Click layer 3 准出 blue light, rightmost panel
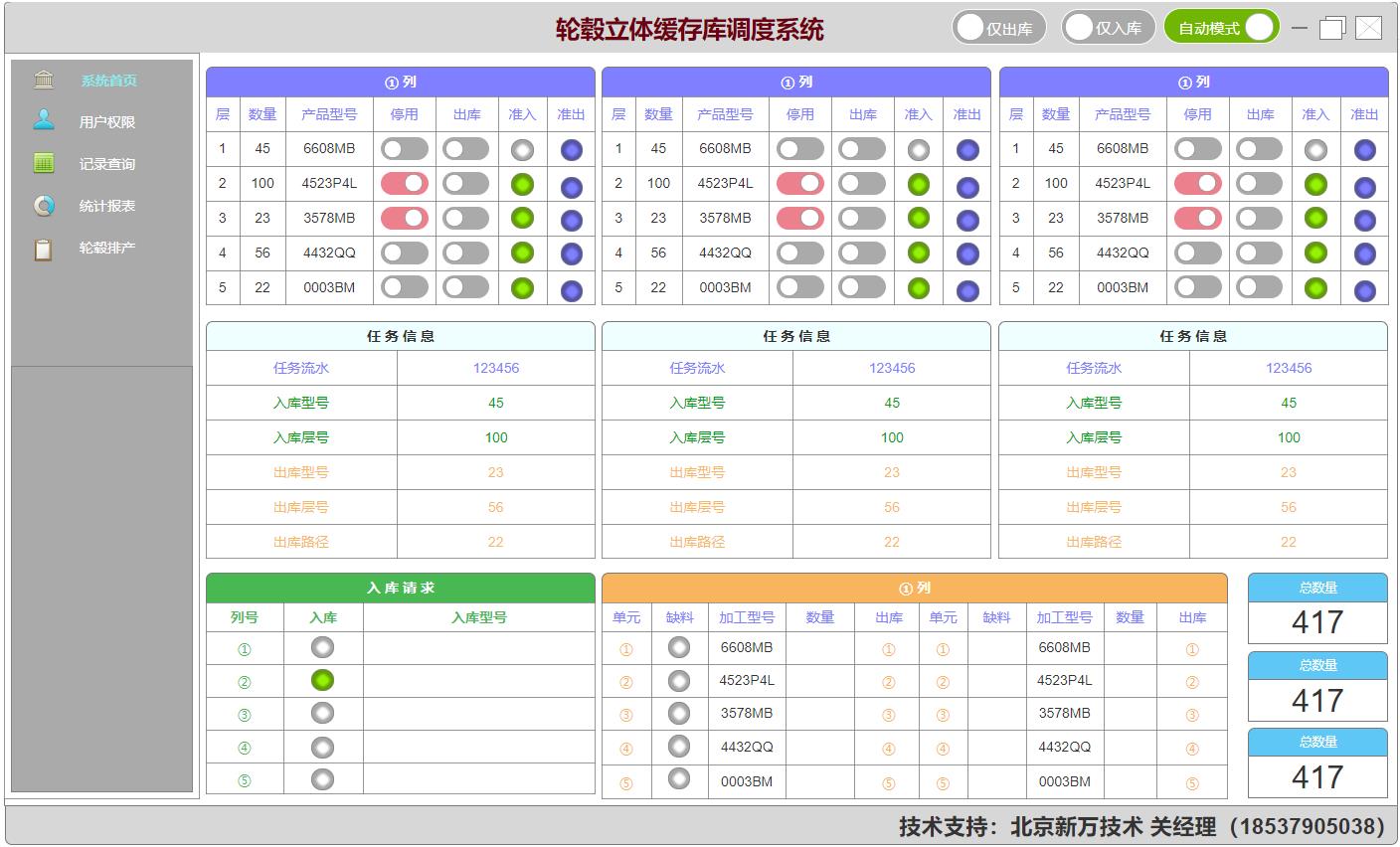The height and width of the screenshot is (847, 1400). click(x=1365, y=221)
